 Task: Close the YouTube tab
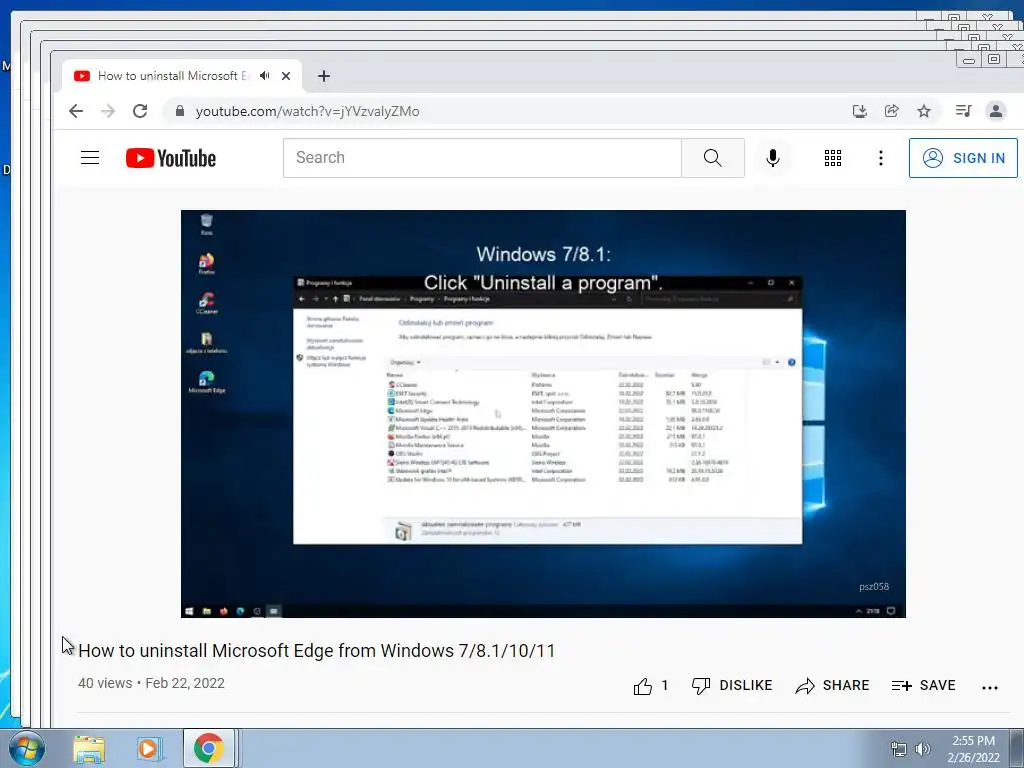point(285,76)
